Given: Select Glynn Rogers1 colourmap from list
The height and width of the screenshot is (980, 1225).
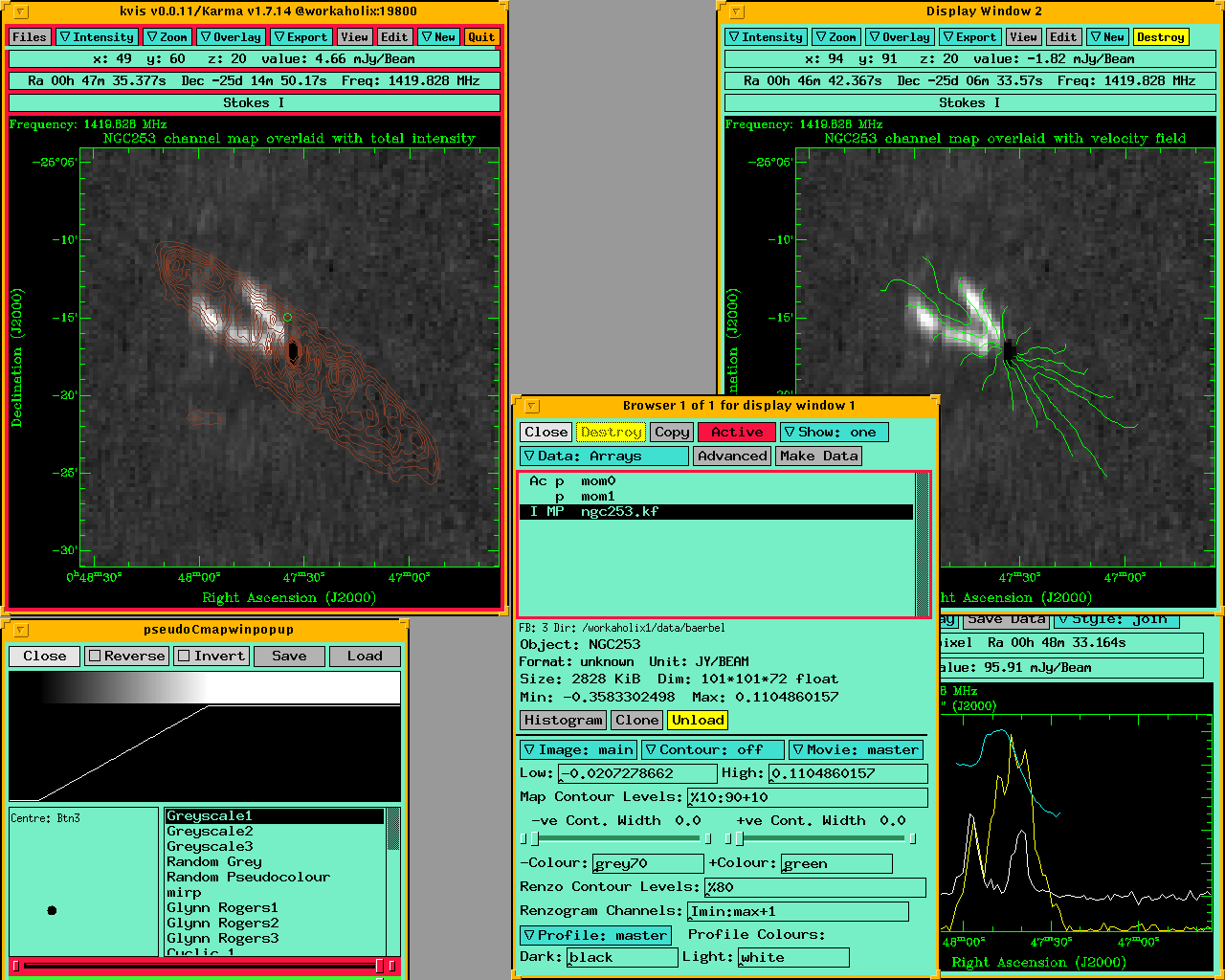Looking at the screenshot, I should [222, 908].
